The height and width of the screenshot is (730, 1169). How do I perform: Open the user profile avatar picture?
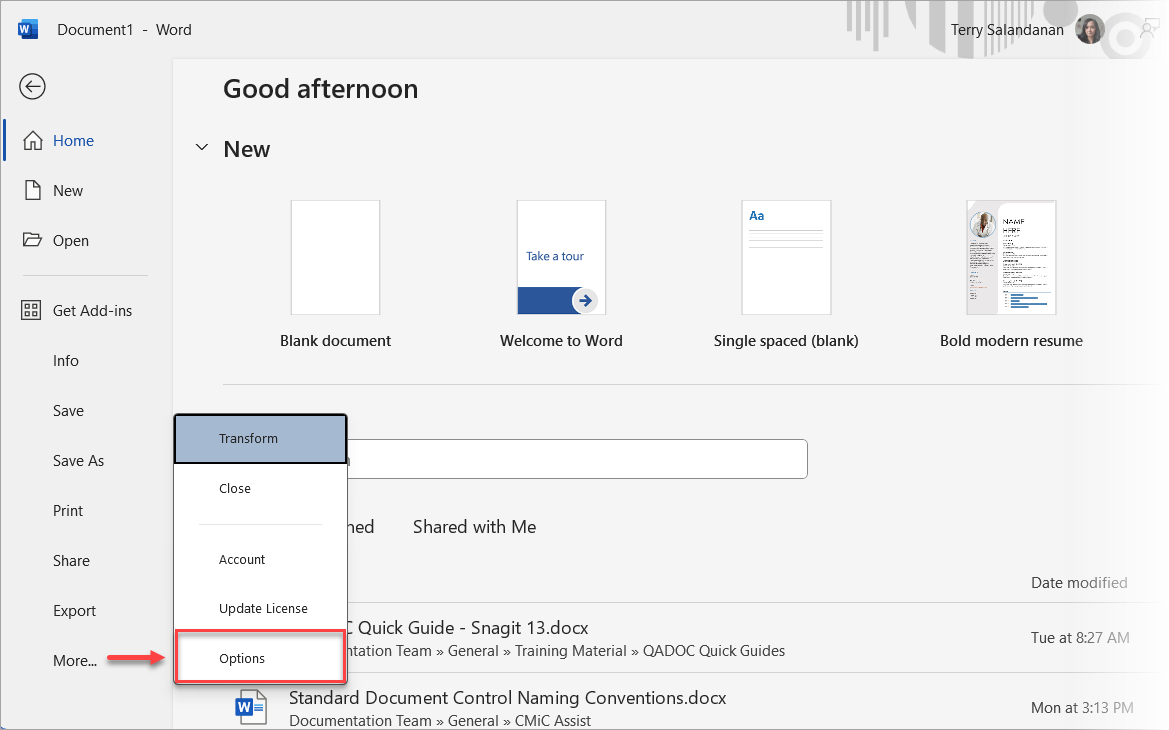pos(1089,30)
